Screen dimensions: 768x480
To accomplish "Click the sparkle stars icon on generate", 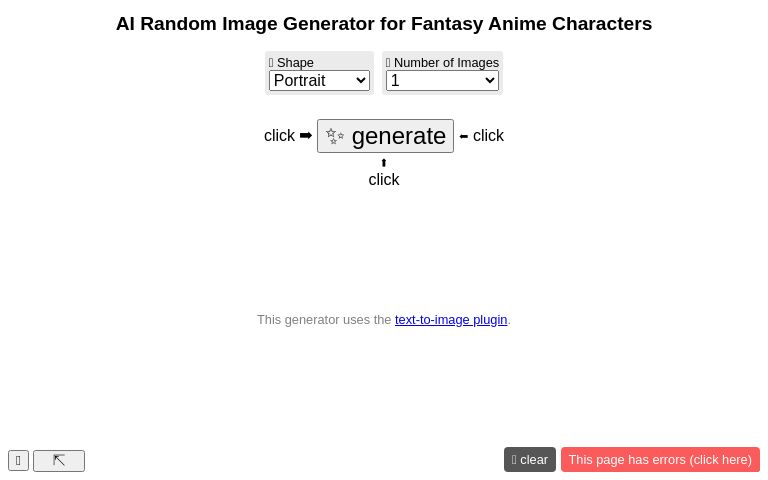I will tap(335, 137).
